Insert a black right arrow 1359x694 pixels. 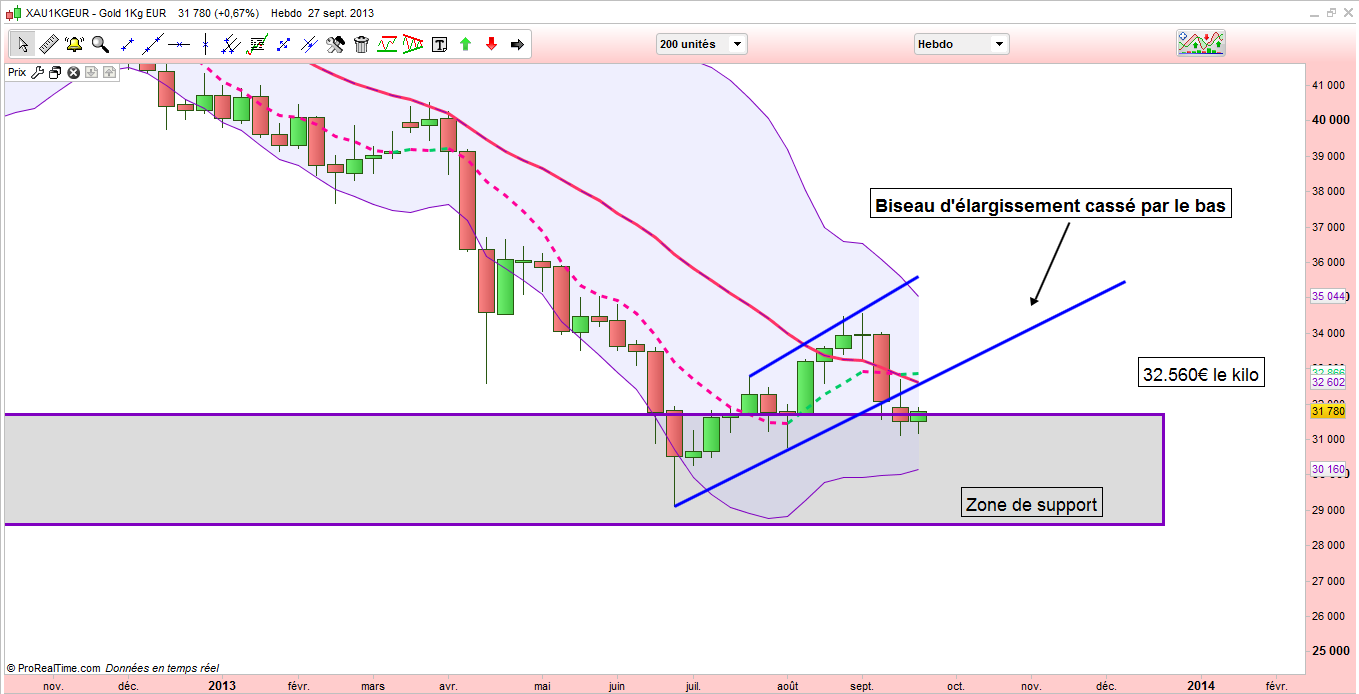[x=517, y=44]
